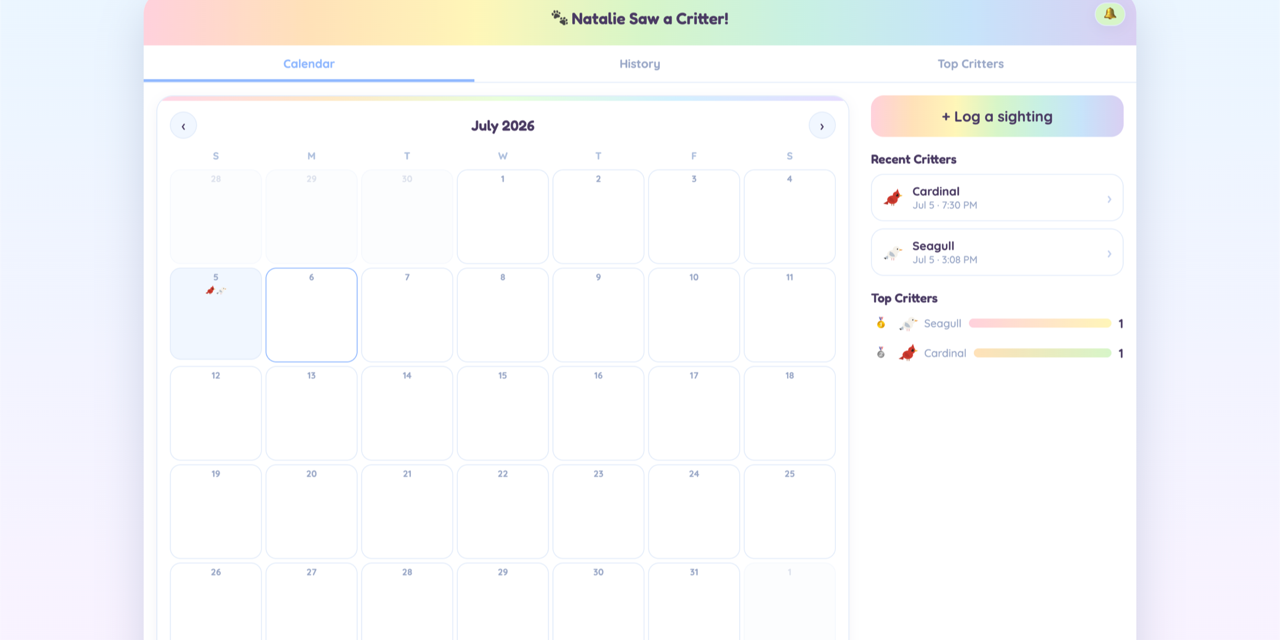
Task: Click Seagull label in Top Critters
Action: click(943, 324)
